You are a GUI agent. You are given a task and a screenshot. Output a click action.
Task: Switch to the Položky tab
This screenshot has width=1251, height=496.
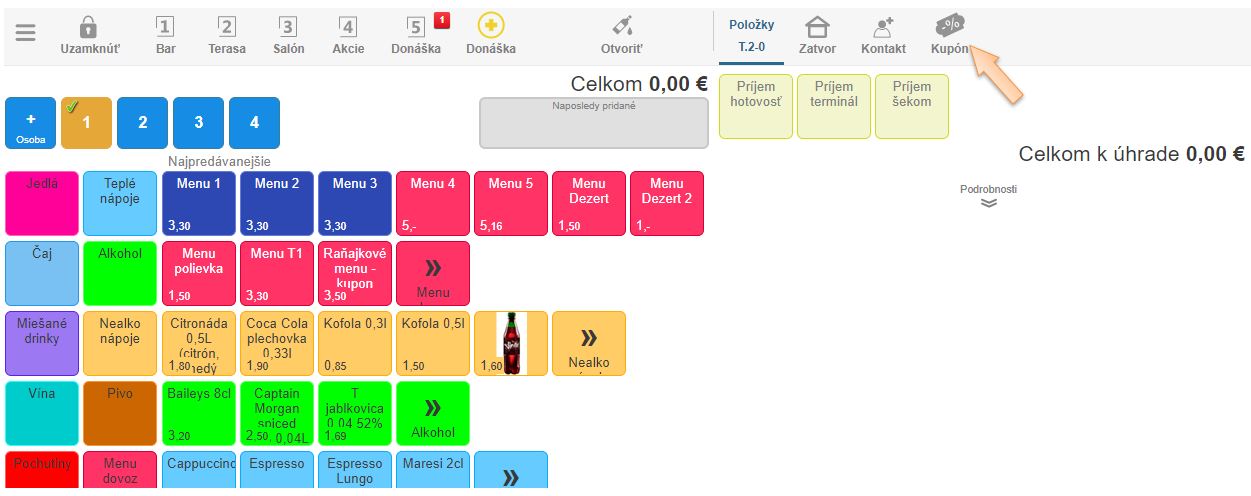(751, 33)
